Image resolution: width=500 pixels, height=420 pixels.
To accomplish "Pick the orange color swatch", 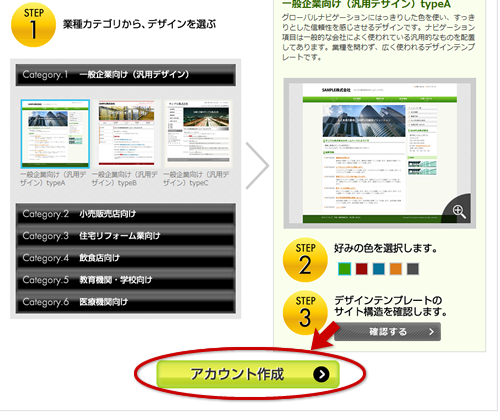I will [396, 269].
